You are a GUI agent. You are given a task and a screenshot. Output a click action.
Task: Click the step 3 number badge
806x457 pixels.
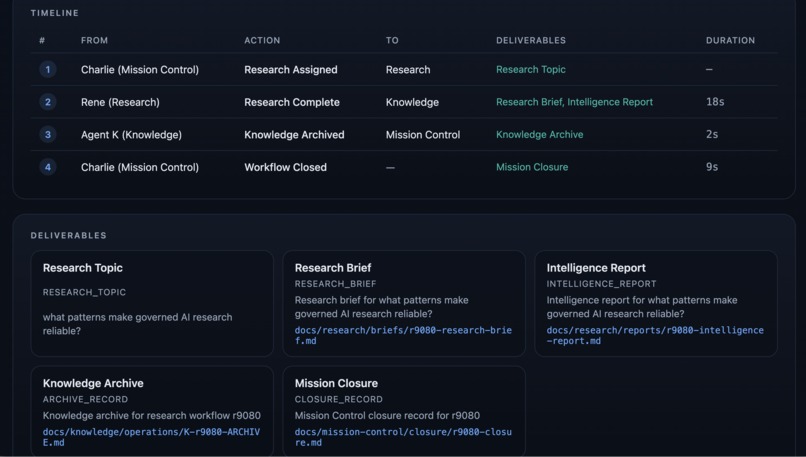tap(48, 135)
